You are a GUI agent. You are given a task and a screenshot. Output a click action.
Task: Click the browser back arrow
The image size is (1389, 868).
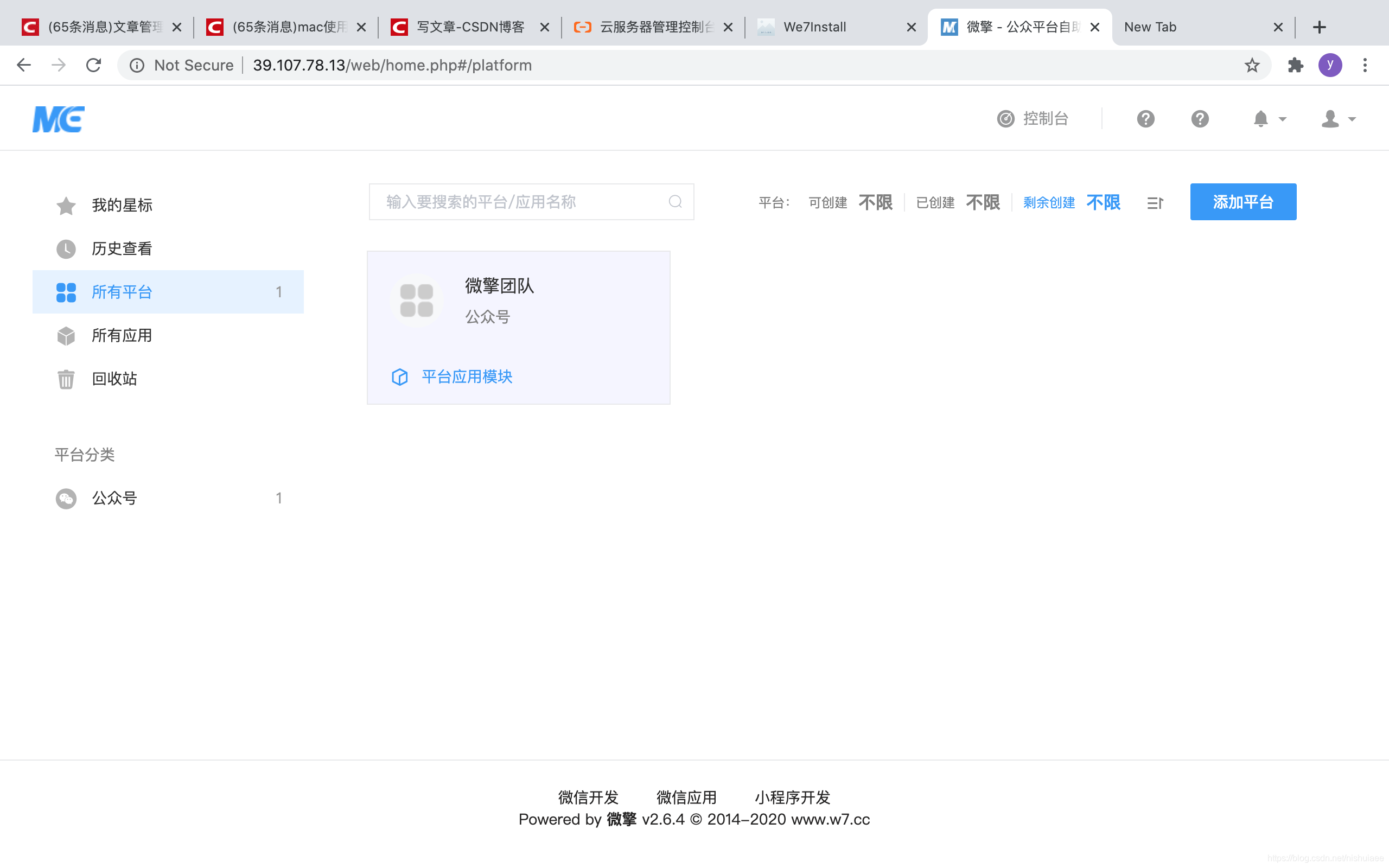[23, 65]
